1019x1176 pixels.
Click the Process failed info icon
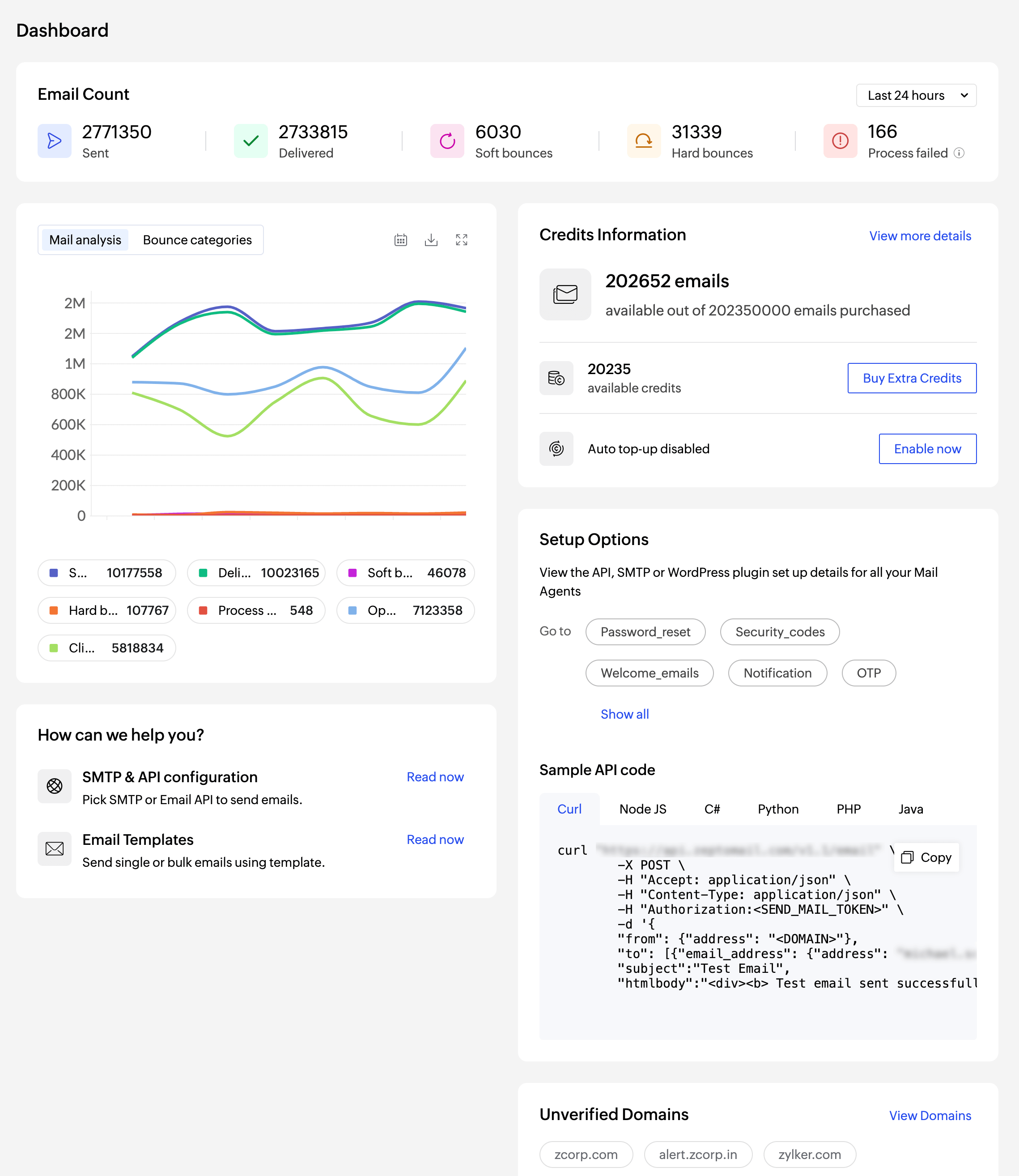coord(959,153)
